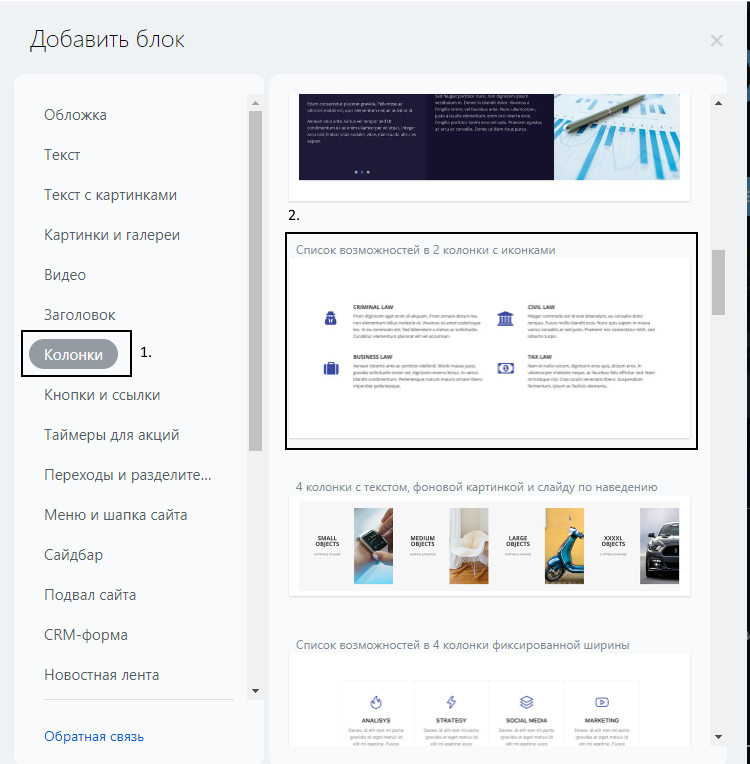Select the Видео category
This screenshot has height=764, width=750.
pos(65,275)
